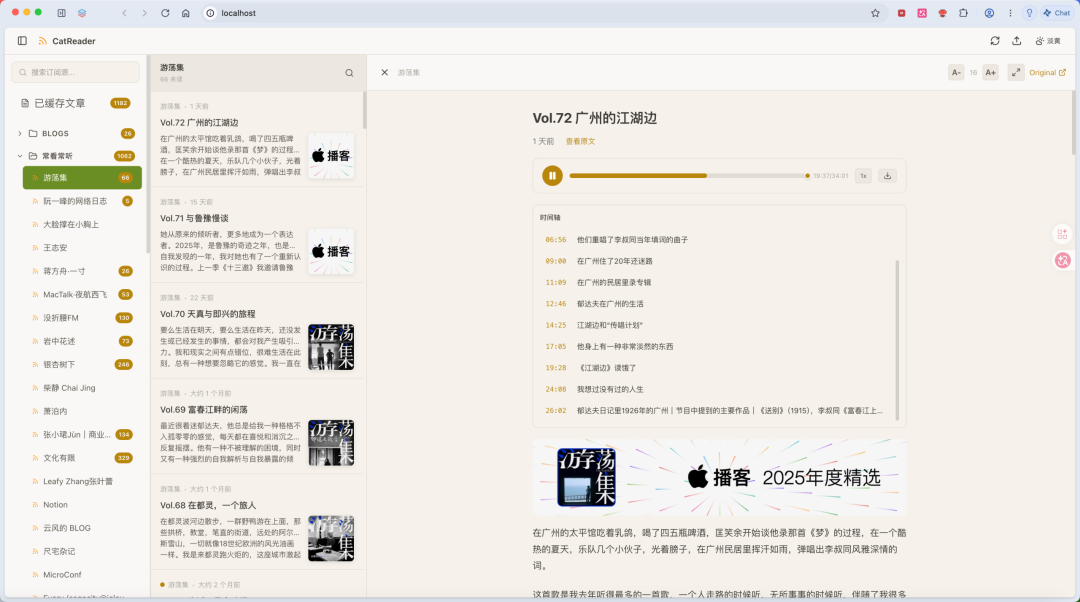Switch the theme via the 淡黄 toggle

tap(1048, 41)
